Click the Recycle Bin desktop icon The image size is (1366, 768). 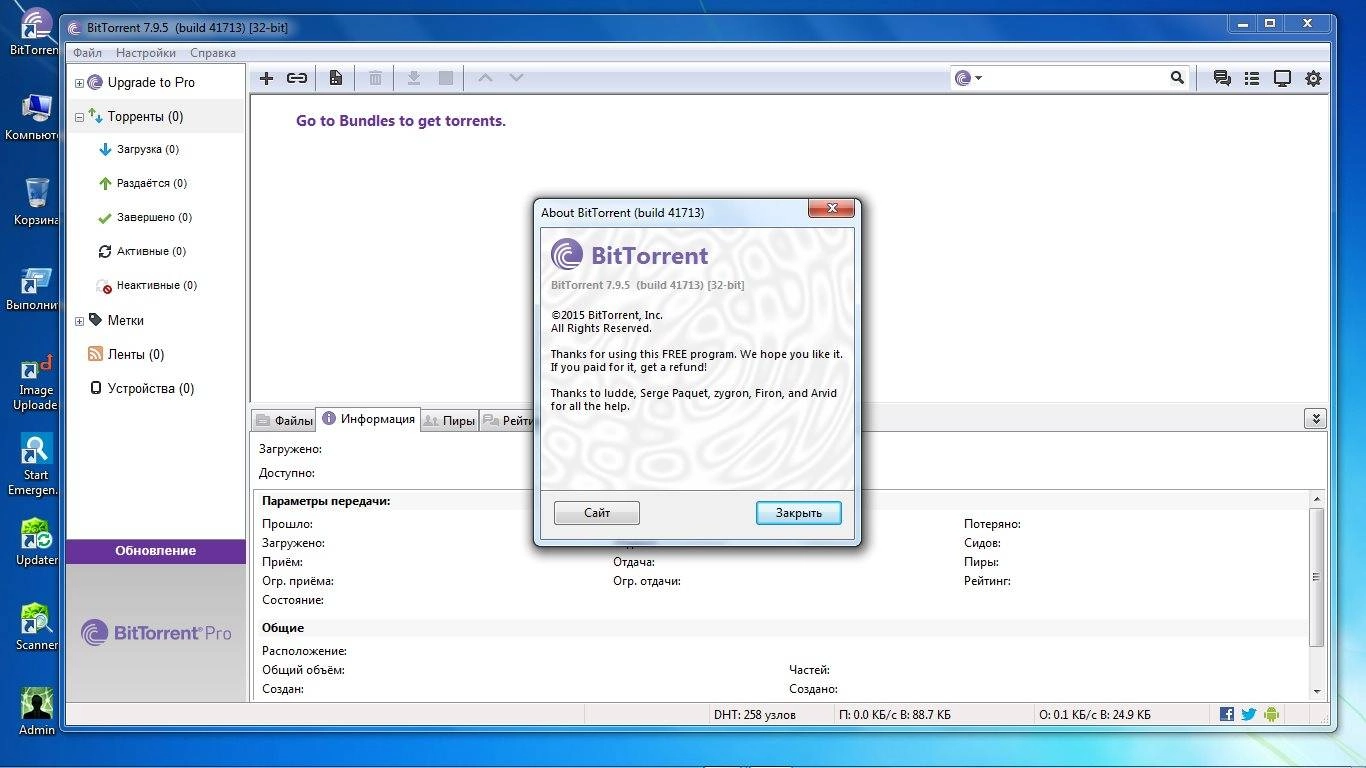click(37, 201)
